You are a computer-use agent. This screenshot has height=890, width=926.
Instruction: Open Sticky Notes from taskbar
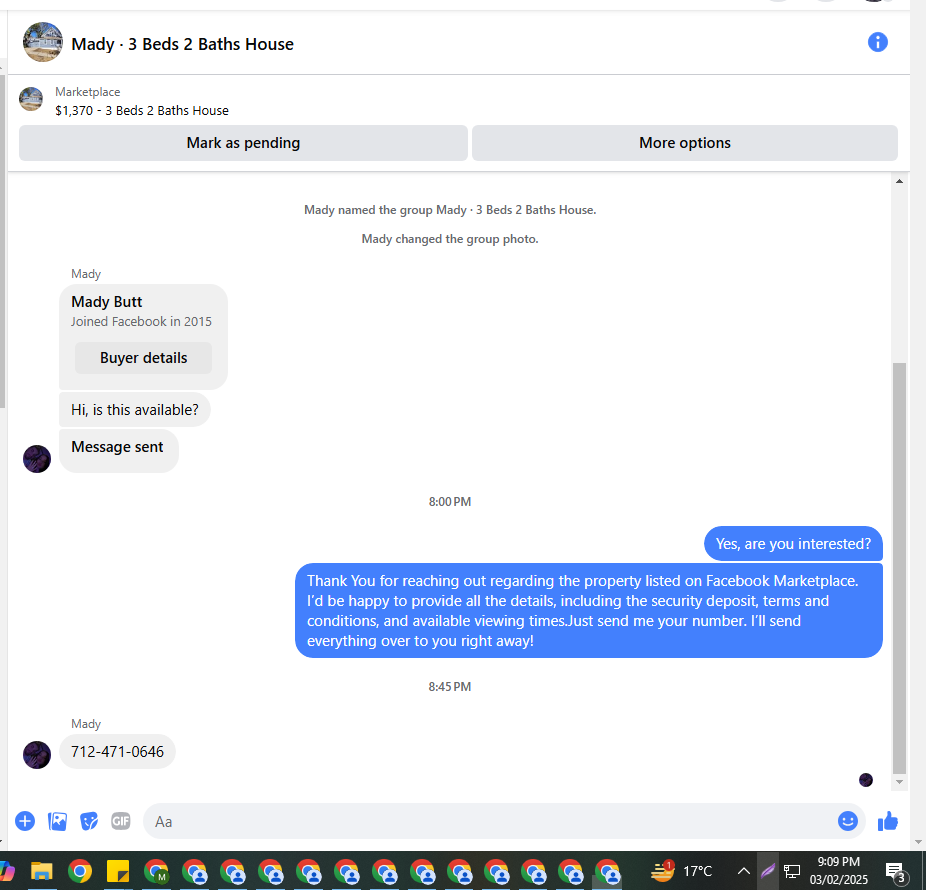pos(118,871)
